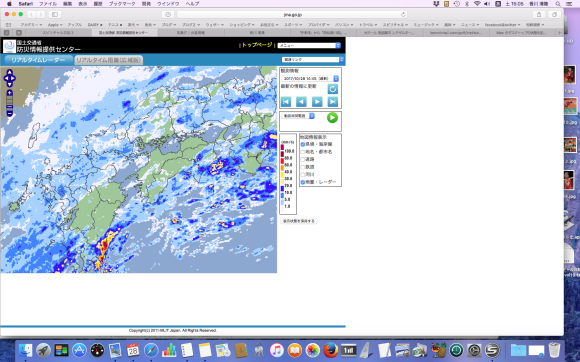Zoom in the radar map with plus button
The width and height of the screenshot is (580, 362).
tap(10, 93)
